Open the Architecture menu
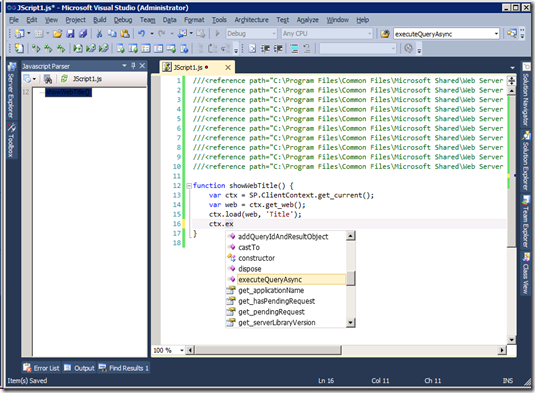 pos(251,20)
